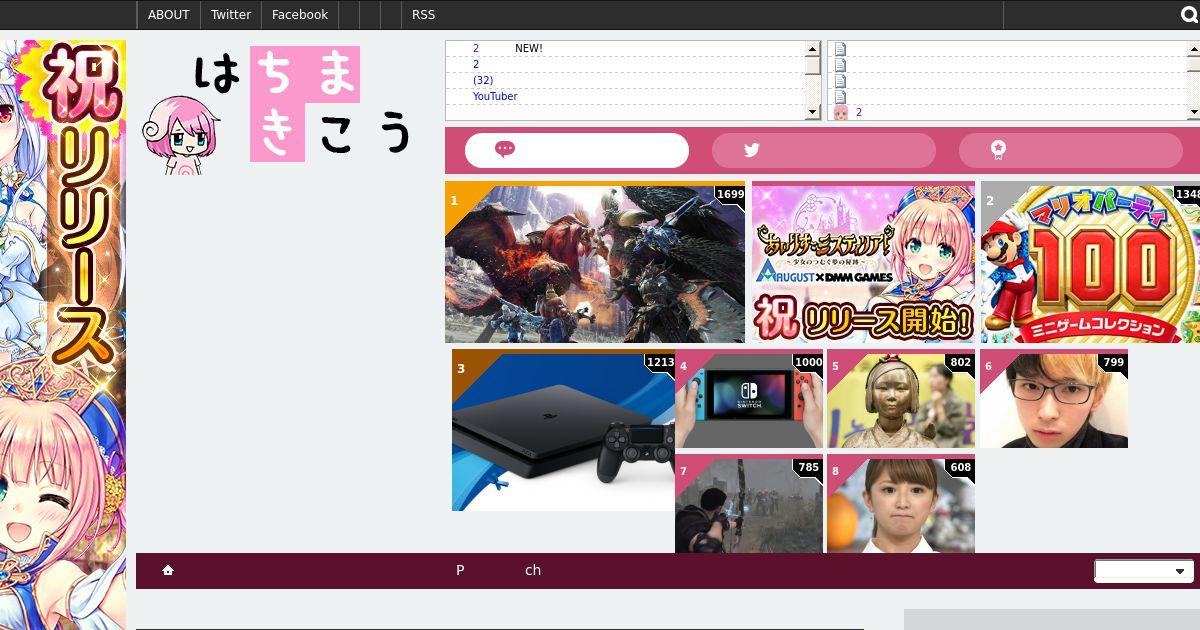Open rank 6 man with glasses thumbnail

pyautogui.click(x=1054, y=398)
